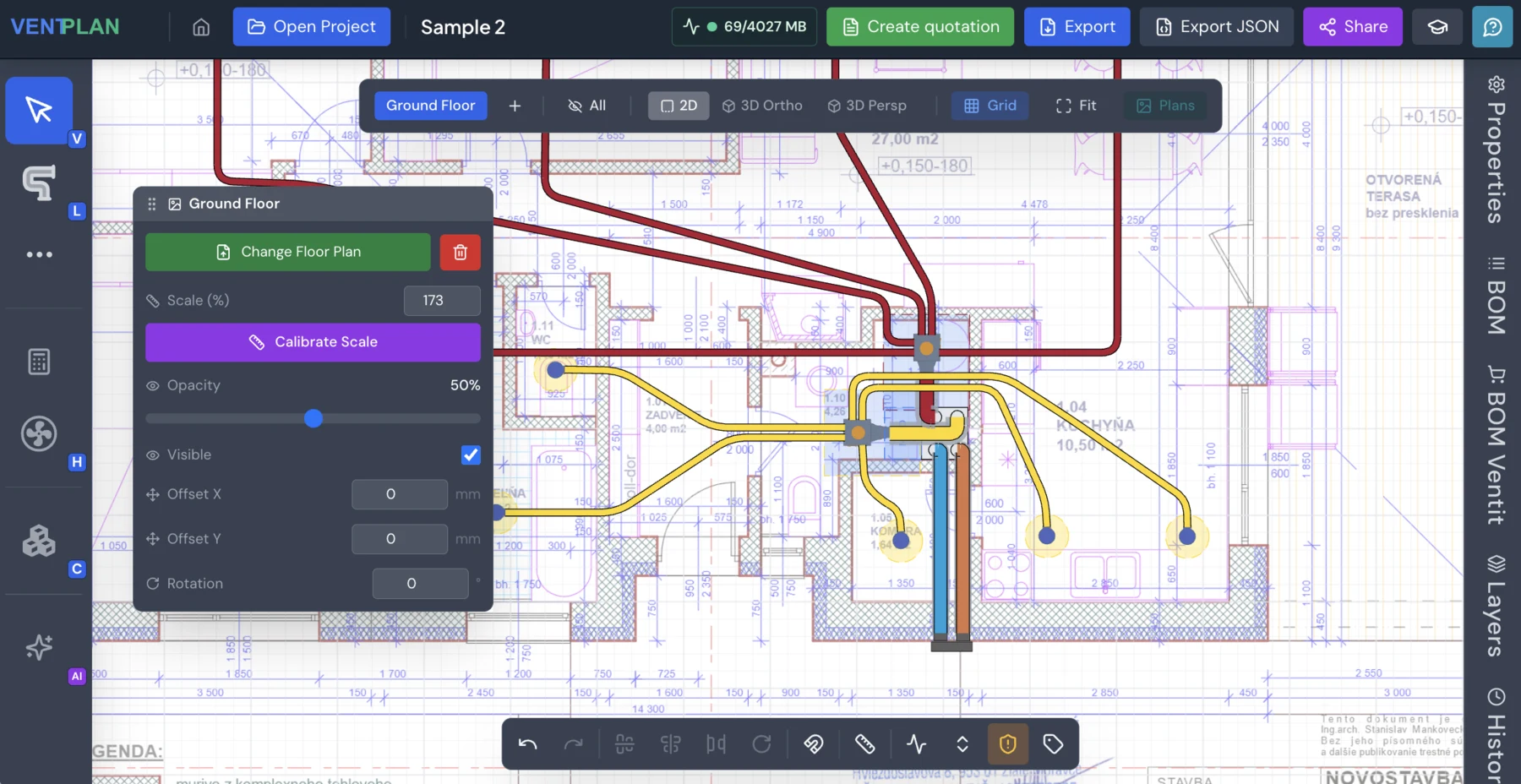Screen dimensions: 1521x784
Task: Click Change Floor Plan button
Action: [288, 252]
